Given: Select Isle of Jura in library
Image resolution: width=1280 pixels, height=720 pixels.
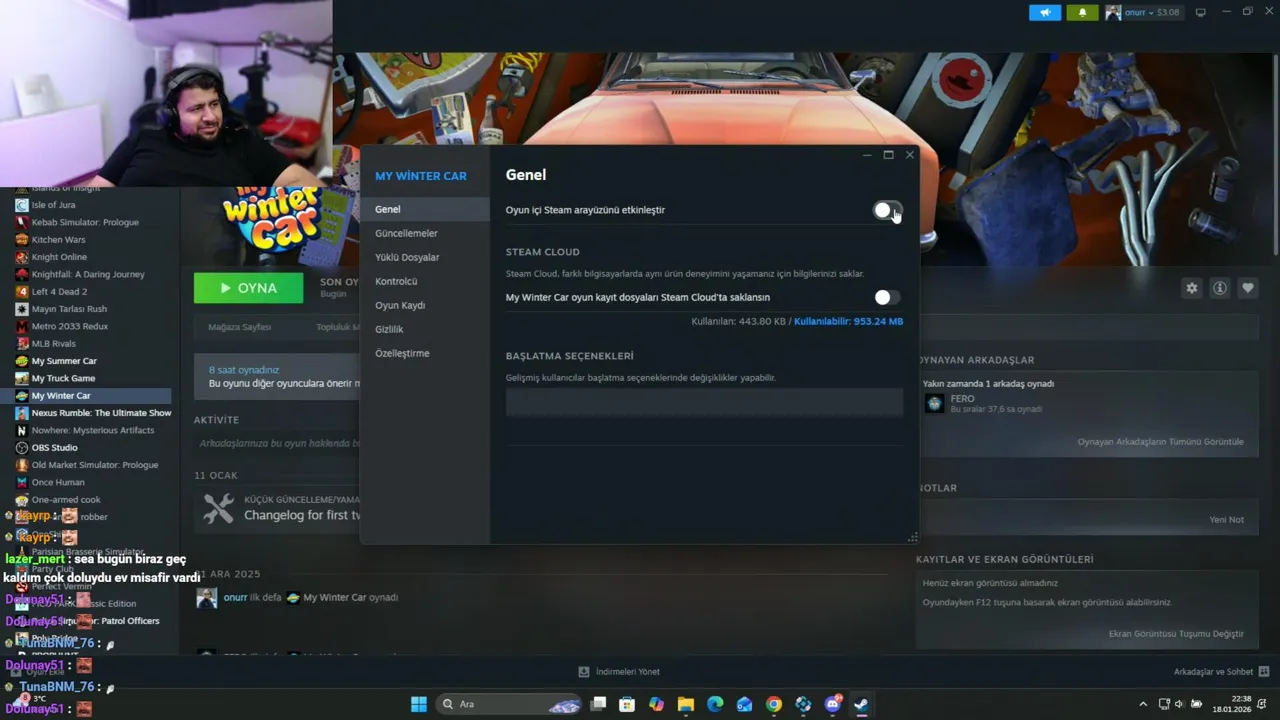Looking at the screenshot, I should tap(54, 205).
